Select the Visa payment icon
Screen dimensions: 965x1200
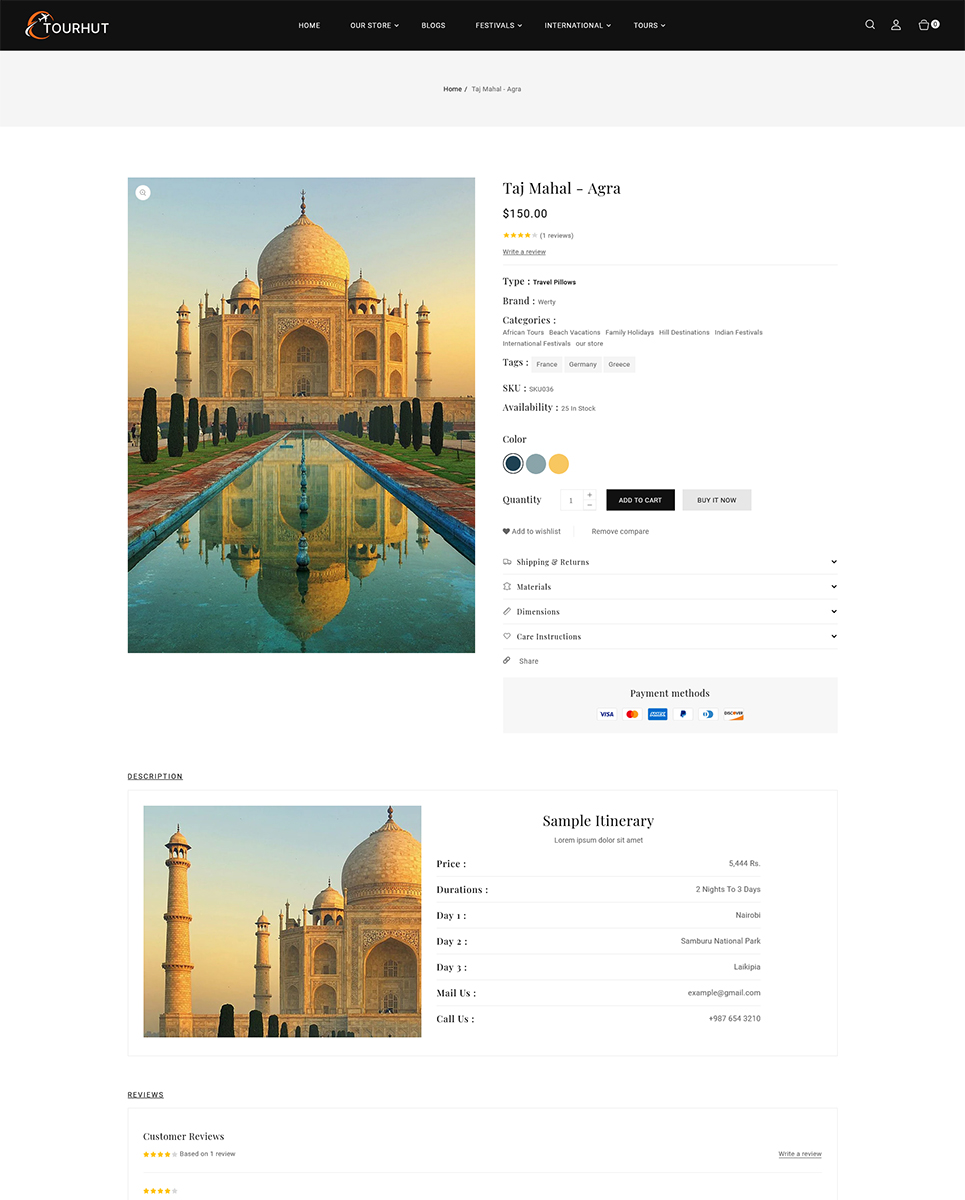pyautogui.click(x=606, y=714)
